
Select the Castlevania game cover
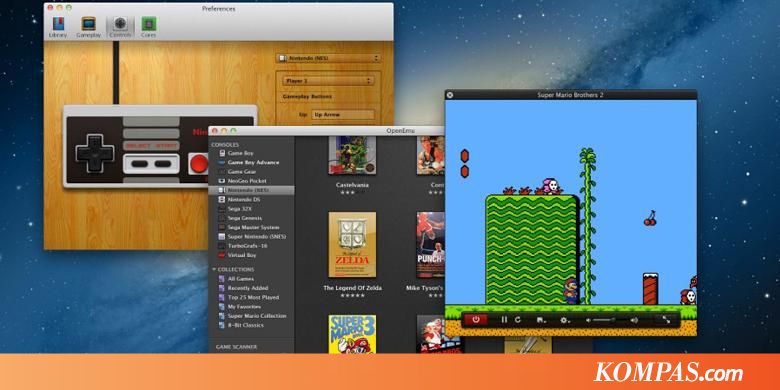(x=352, y=155)
